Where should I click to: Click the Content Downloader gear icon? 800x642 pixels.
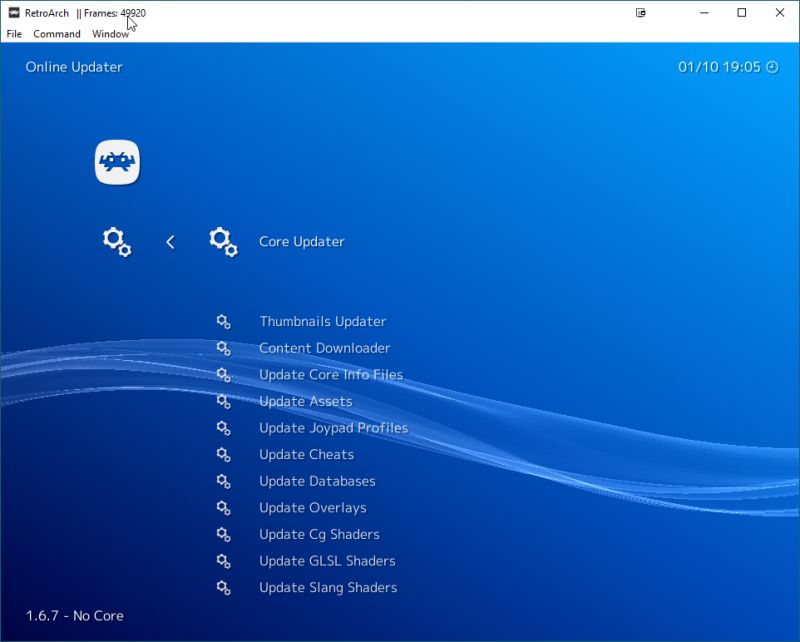pos(224,348)
